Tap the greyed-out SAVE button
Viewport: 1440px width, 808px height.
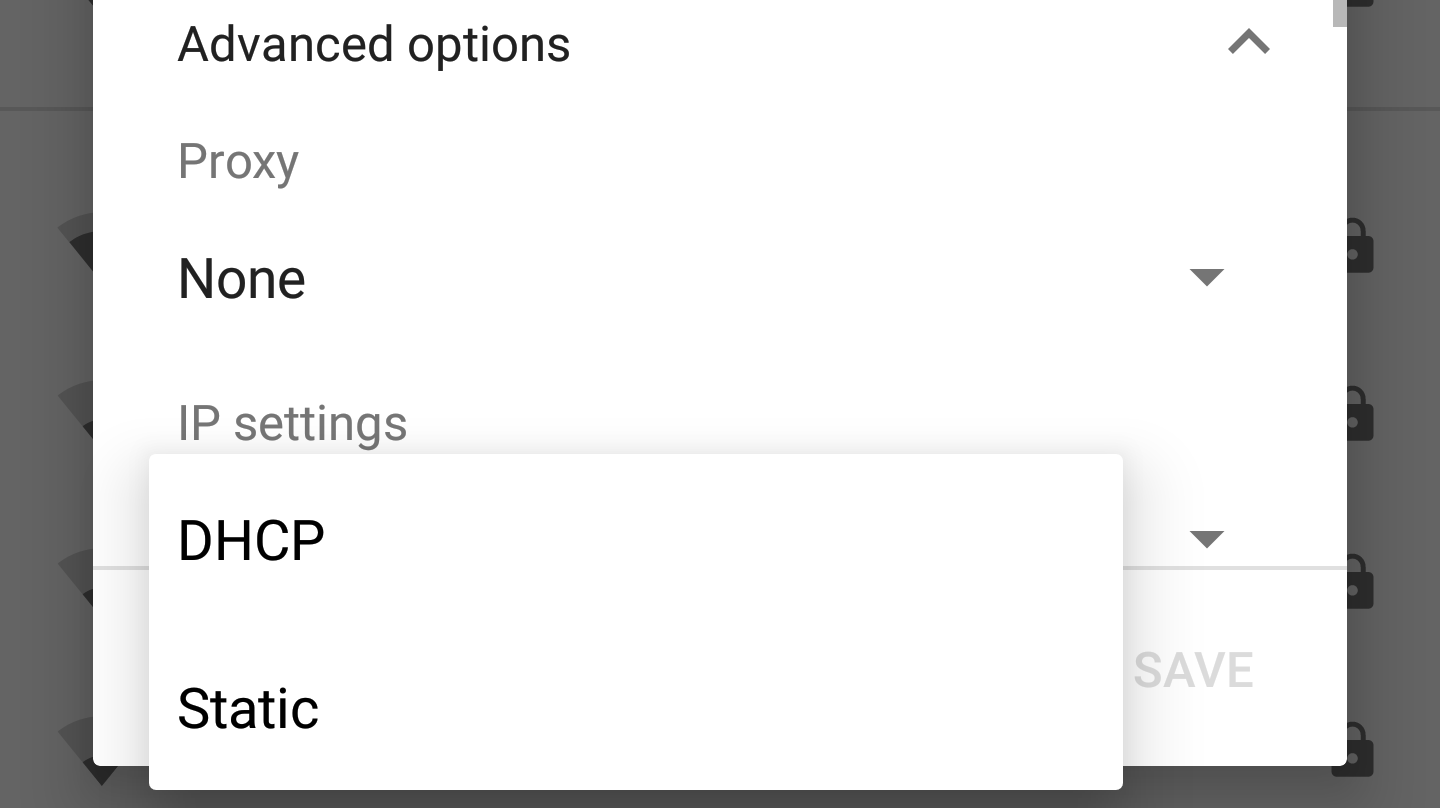[1193, 670]
